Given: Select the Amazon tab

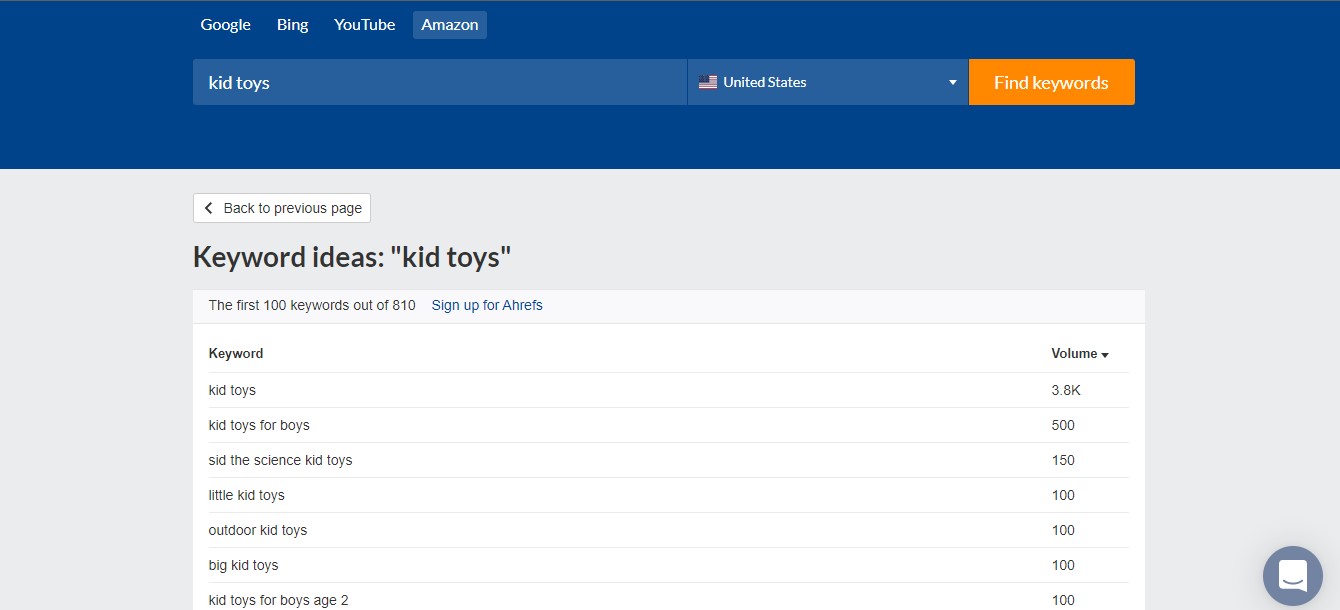Looking at the screenshot, I should click(x=449, y=25).
